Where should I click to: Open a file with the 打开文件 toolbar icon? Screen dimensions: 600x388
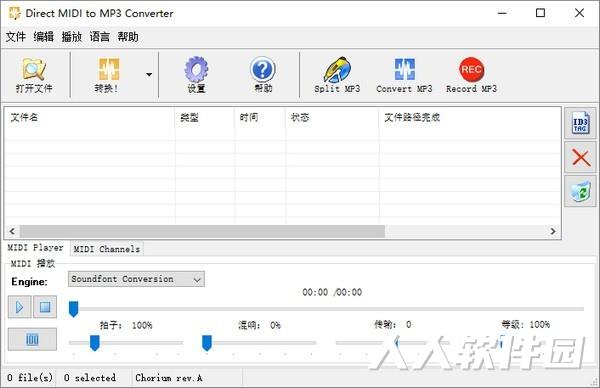pyautogui.click(x=34, y=75)
